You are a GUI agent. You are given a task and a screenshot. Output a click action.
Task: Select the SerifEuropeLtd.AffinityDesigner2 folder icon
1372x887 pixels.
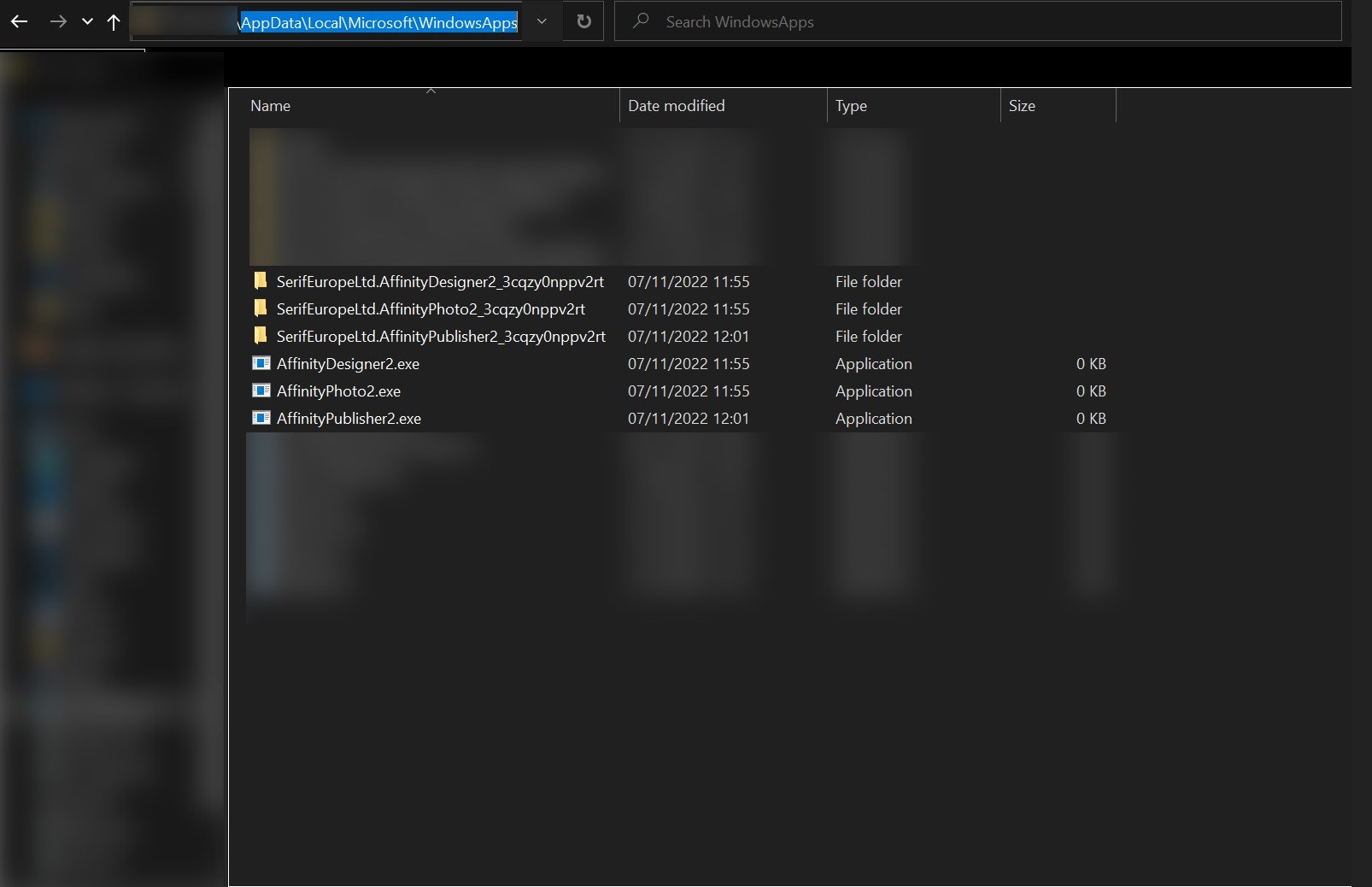click(x=261, y=281)
